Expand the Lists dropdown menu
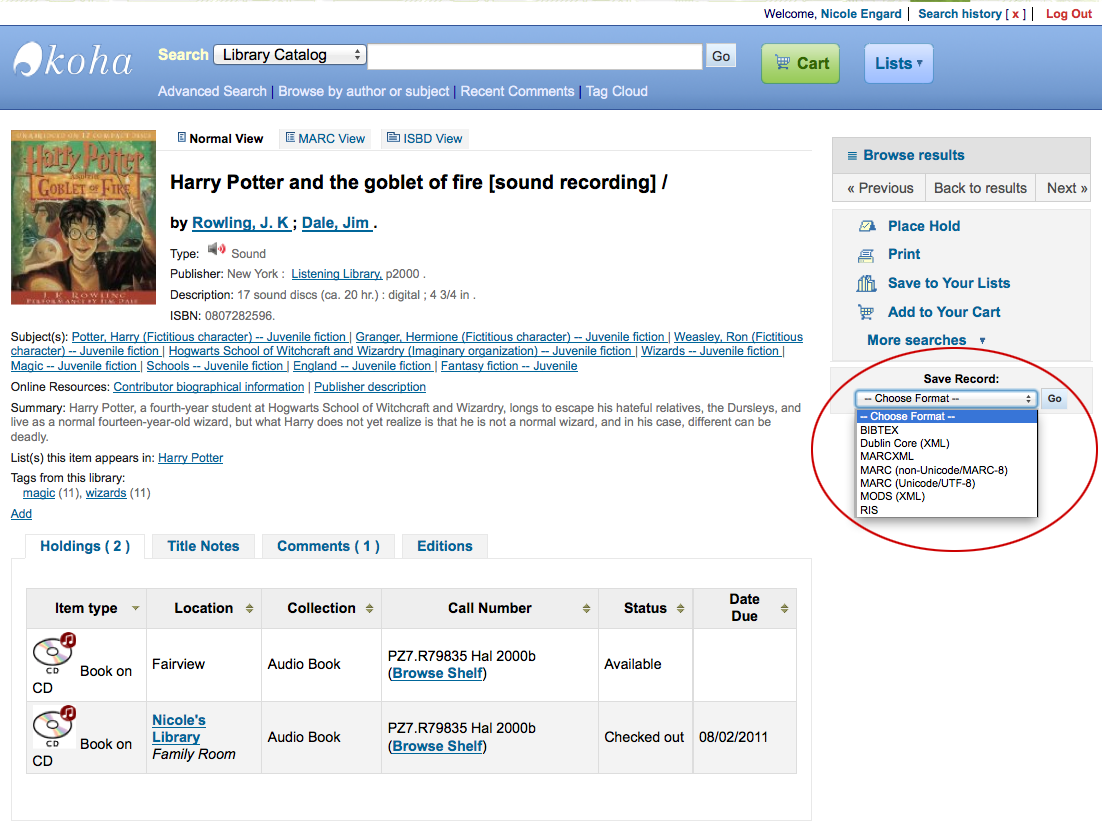This screenshot has width=1102, height=840. (899, 63)
